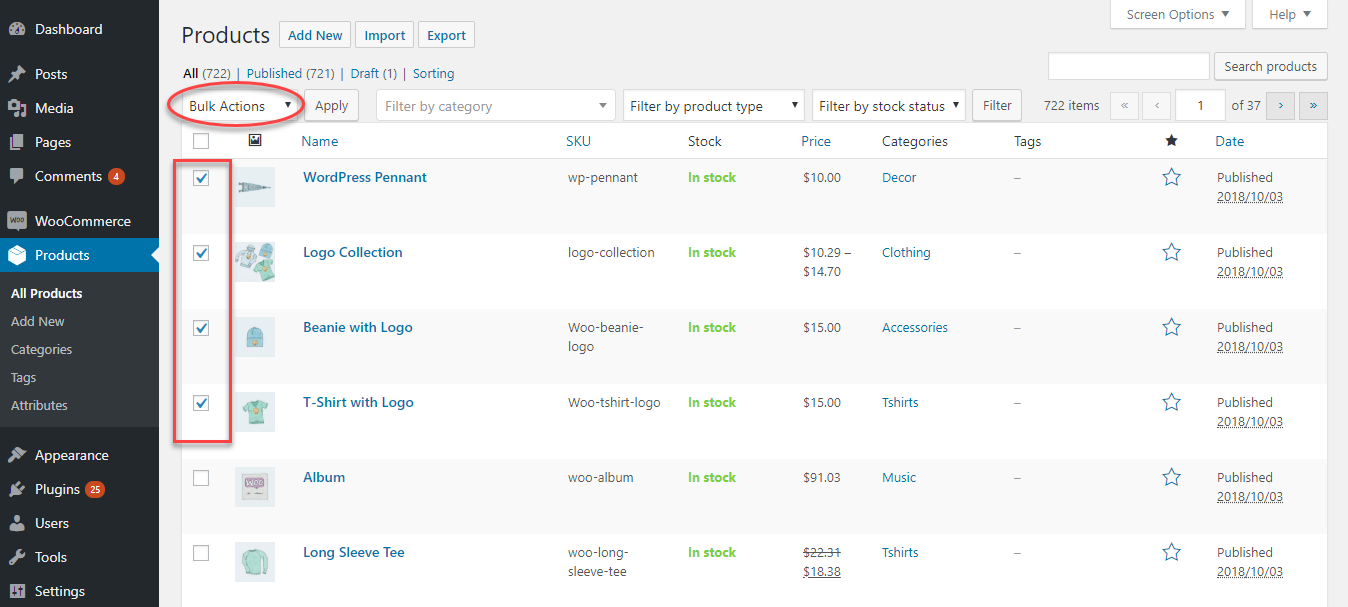
Task: Click the product search input field
Action: (1129, 66)
